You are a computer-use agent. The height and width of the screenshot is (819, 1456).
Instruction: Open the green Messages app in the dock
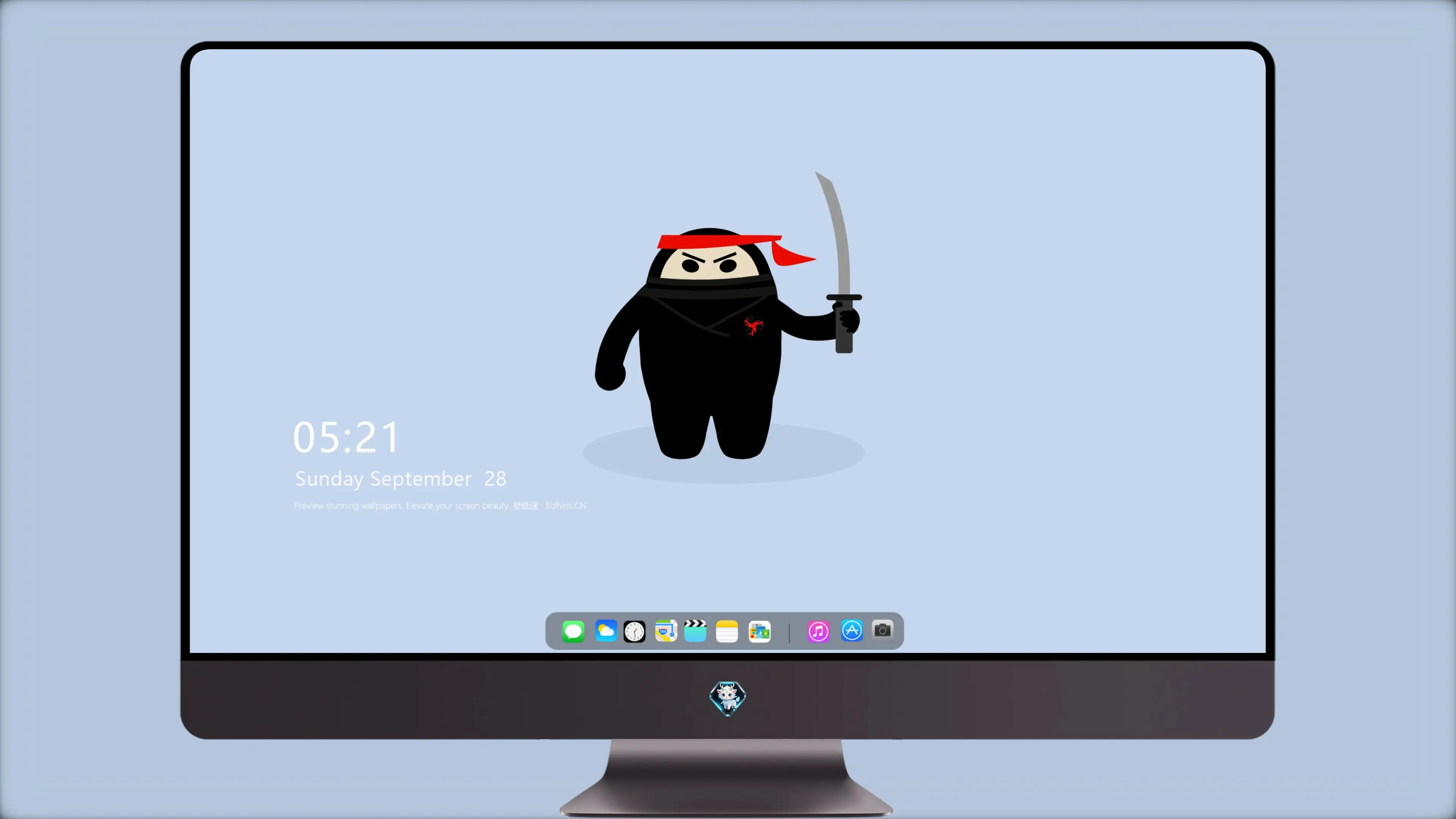[573, 631]
